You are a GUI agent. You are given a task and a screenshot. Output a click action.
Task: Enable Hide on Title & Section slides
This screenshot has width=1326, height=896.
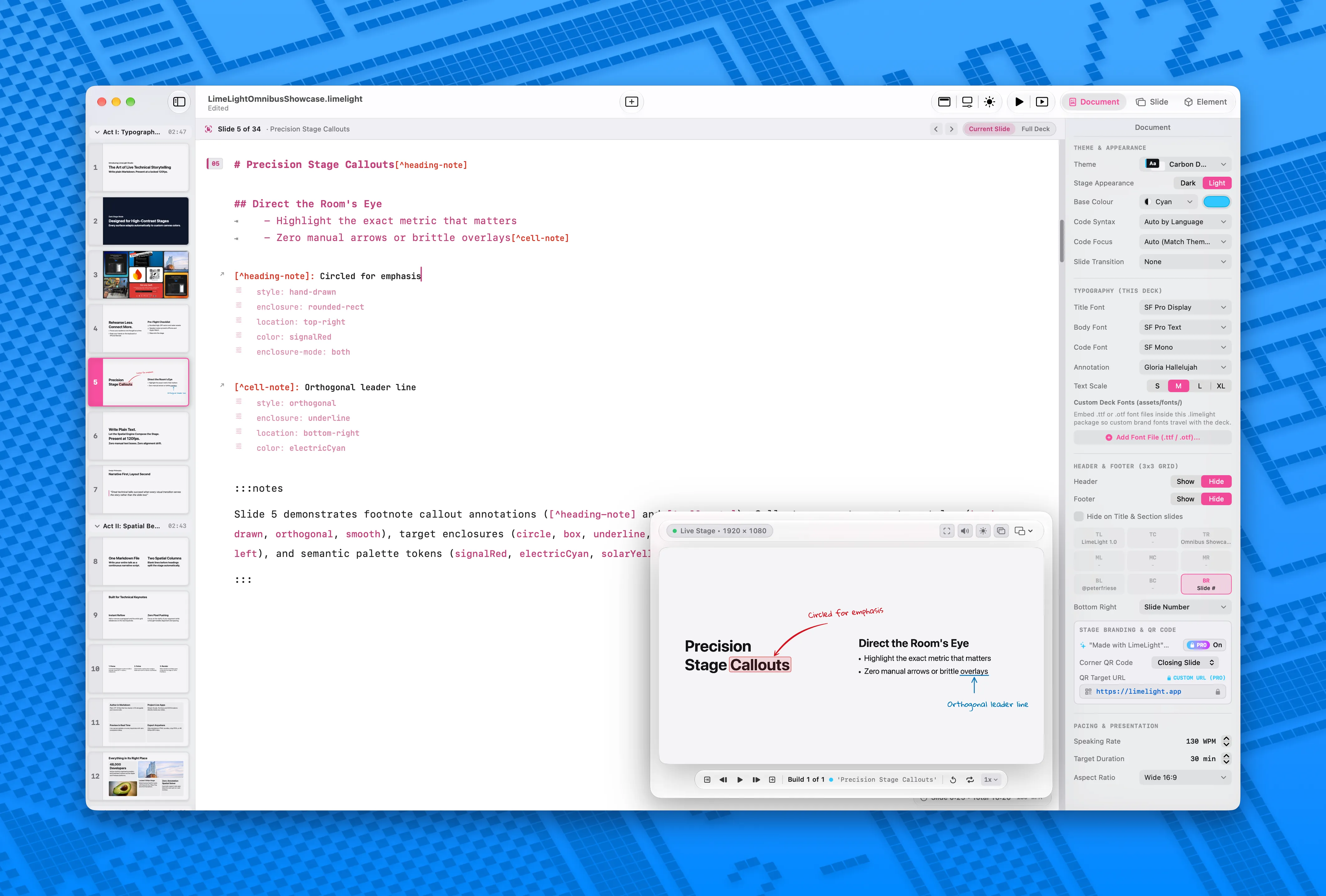(x=1078, y=516)
